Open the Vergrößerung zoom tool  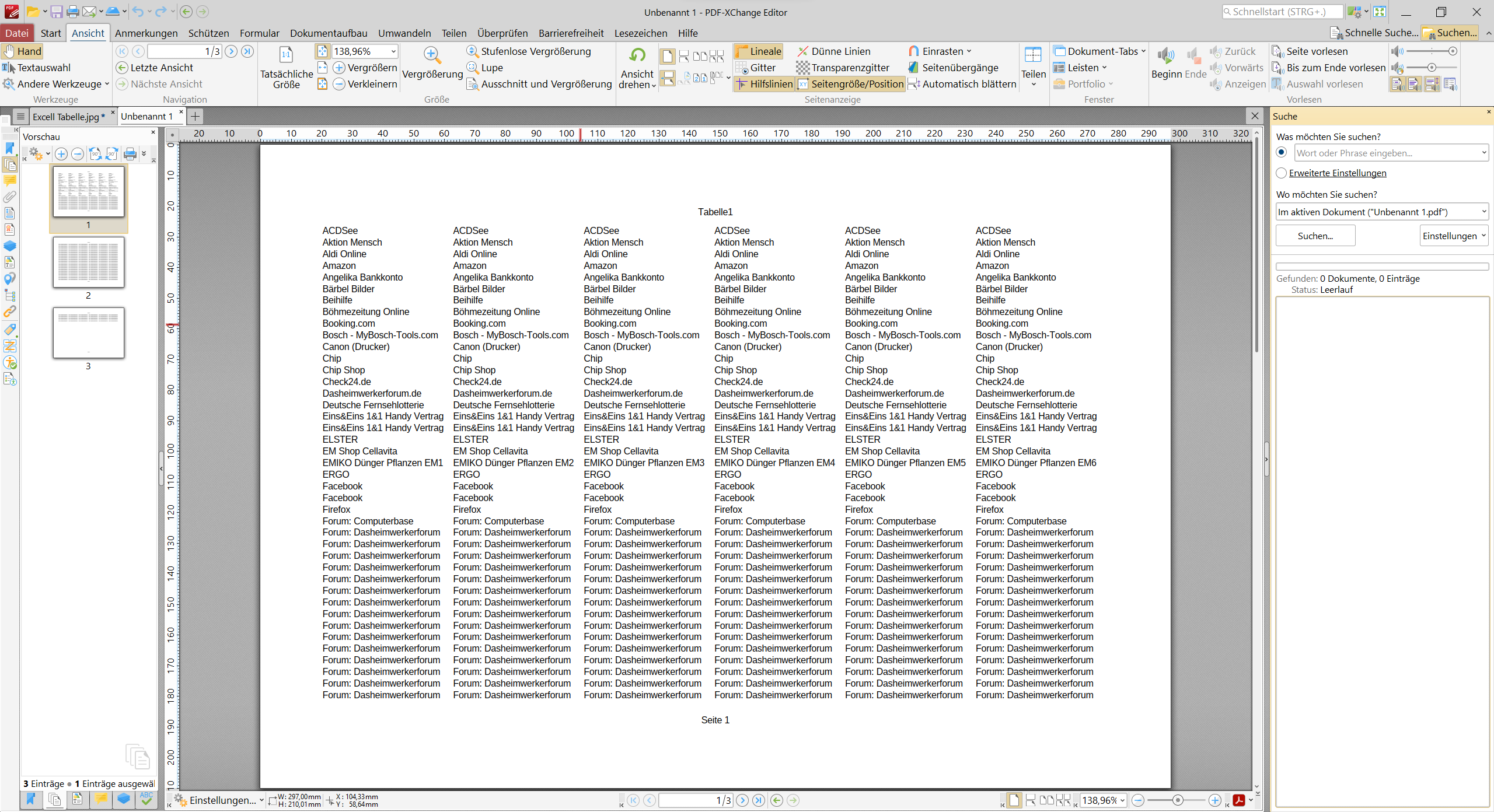(432, 63)
